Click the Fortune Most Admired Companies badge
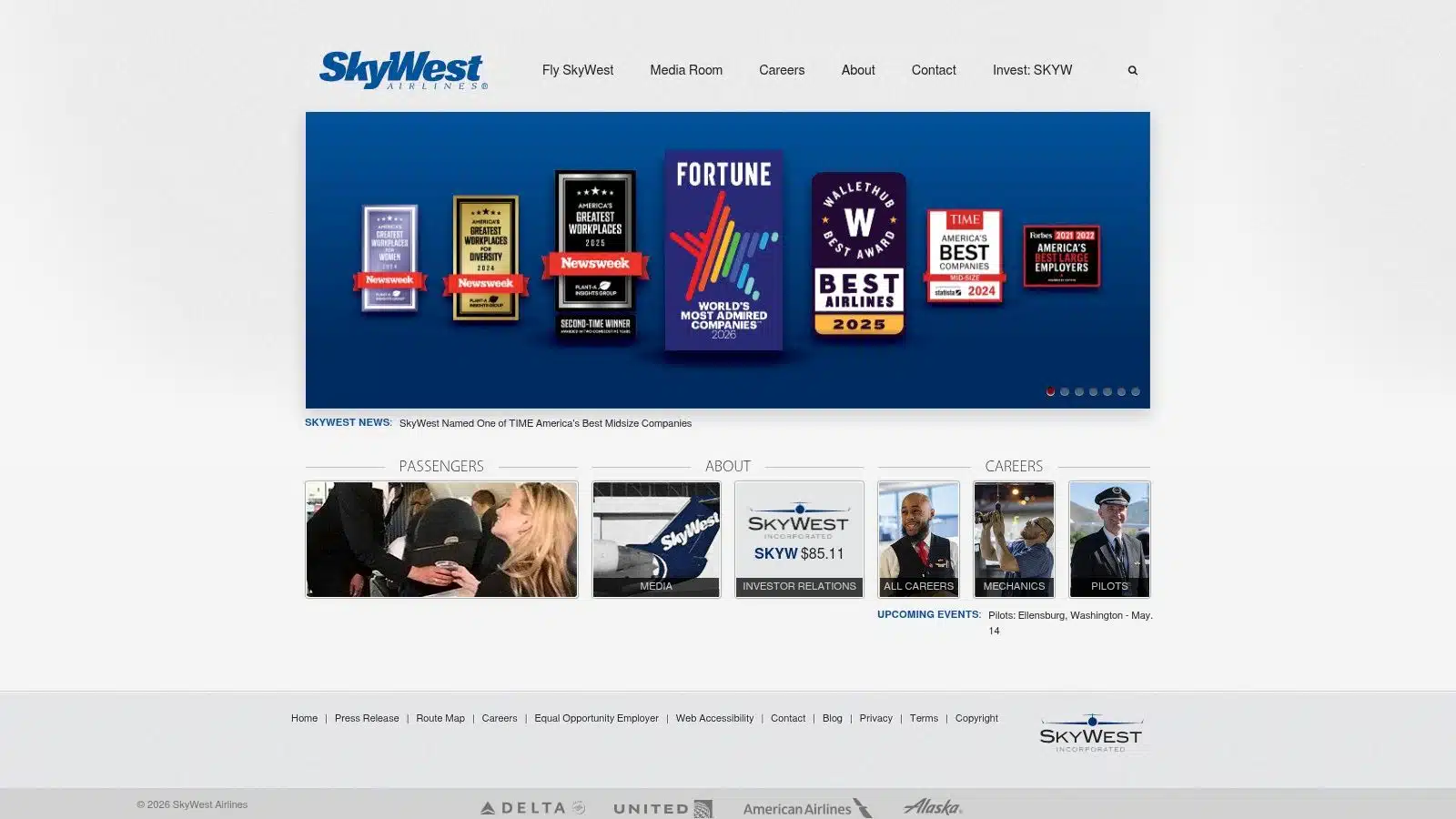1456x819 pixels. point(723,250)
